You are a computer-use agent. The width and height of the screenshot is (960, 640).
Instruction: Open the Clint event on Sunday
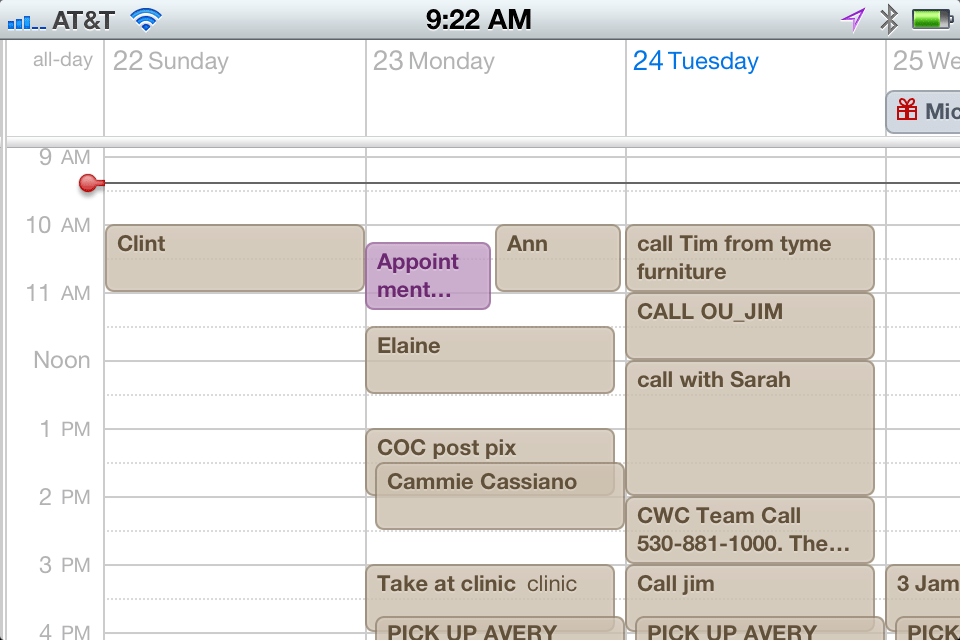pyautogui.click(x=235, y=258)
